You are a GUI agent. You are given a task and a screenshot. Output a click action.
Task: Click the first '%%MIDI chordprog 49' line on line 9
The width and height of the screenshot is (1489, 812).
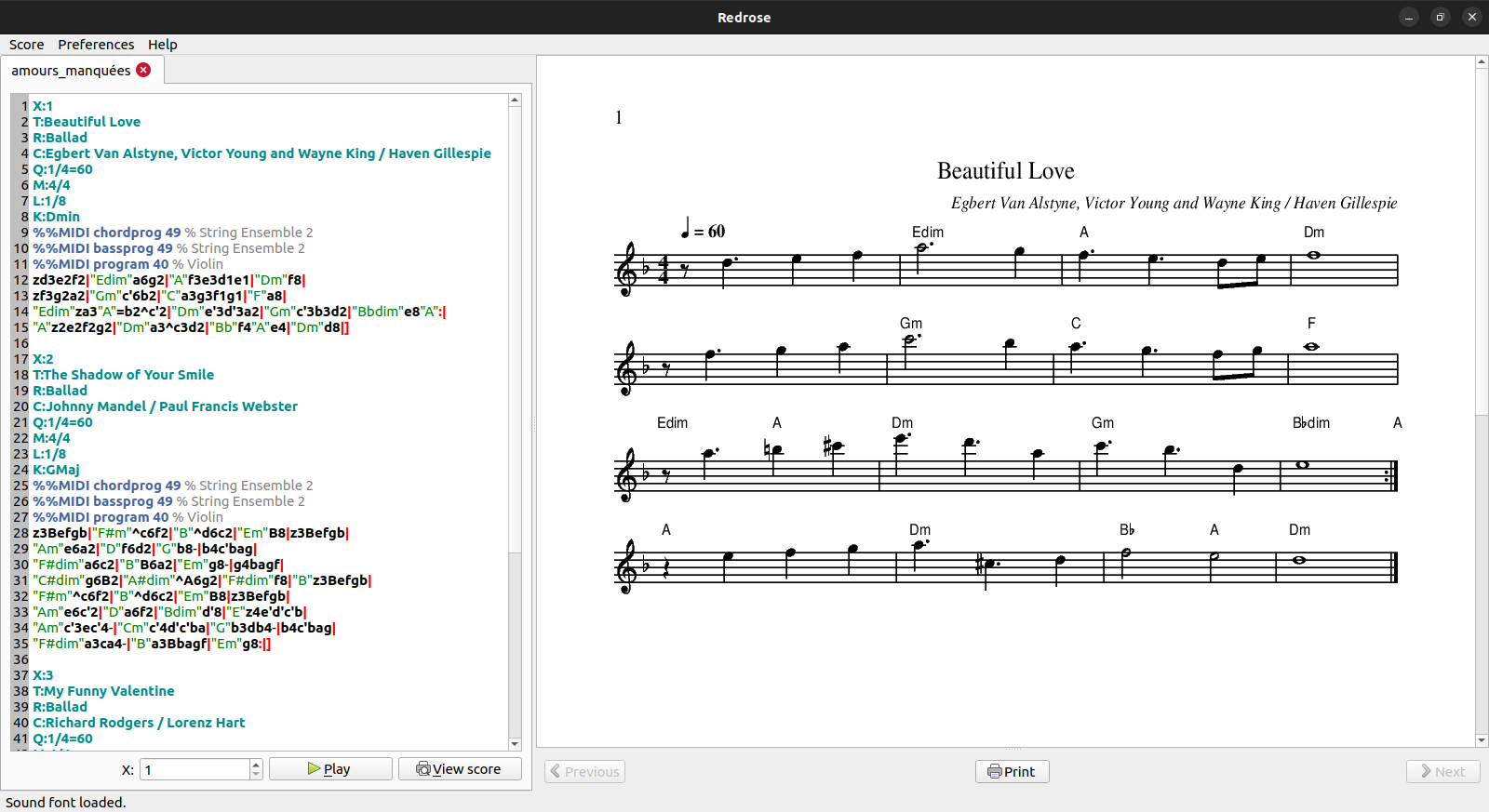coord(173,233)
